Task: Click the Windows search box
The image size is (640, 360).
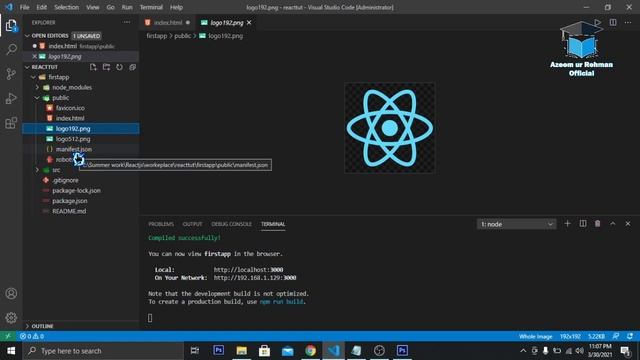Action: (103, 351)
